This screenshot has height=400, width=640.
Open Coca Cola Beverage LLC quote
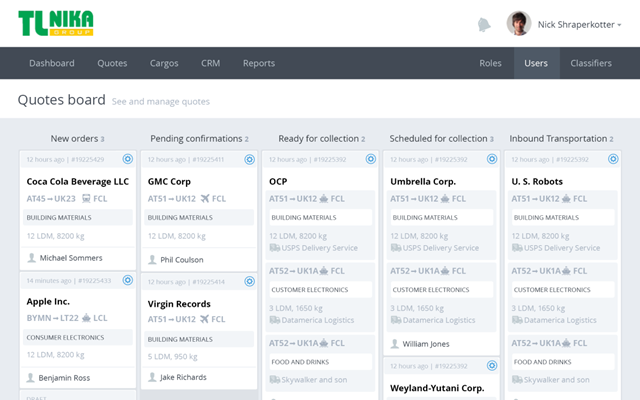point(78,182)
